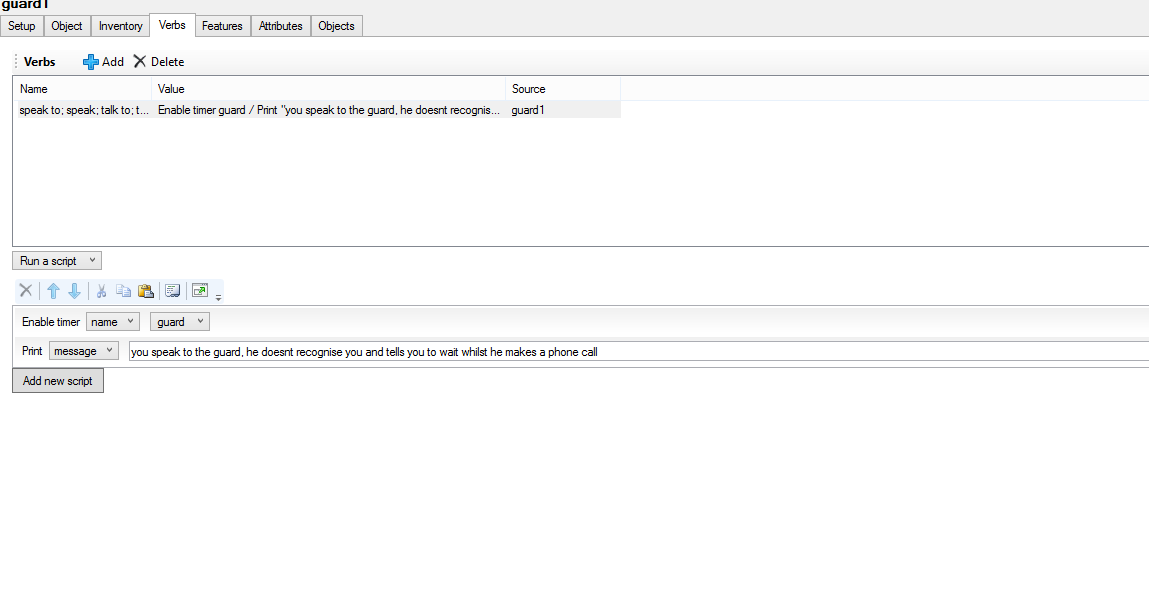Go to the Inventory tab
Viewport: 1149px width, 590px height.
(x=120, y=26)
